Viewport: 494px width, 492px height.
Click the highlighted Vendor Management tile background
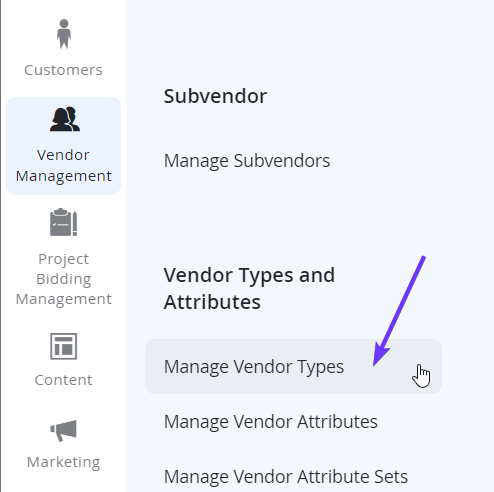pyautogui.click(x=63, y=146)
